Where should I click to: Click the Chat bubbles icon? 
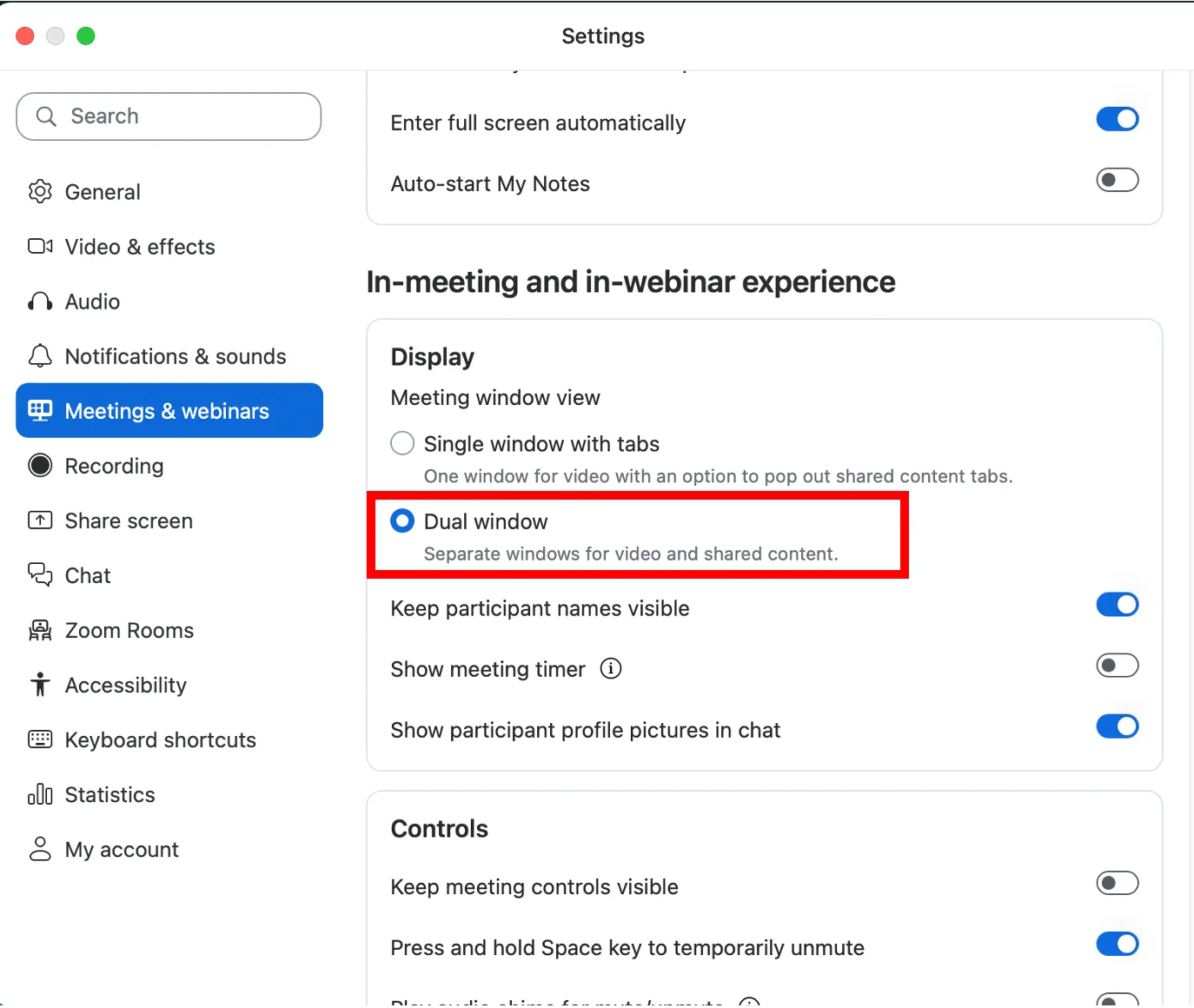[40, 574]
